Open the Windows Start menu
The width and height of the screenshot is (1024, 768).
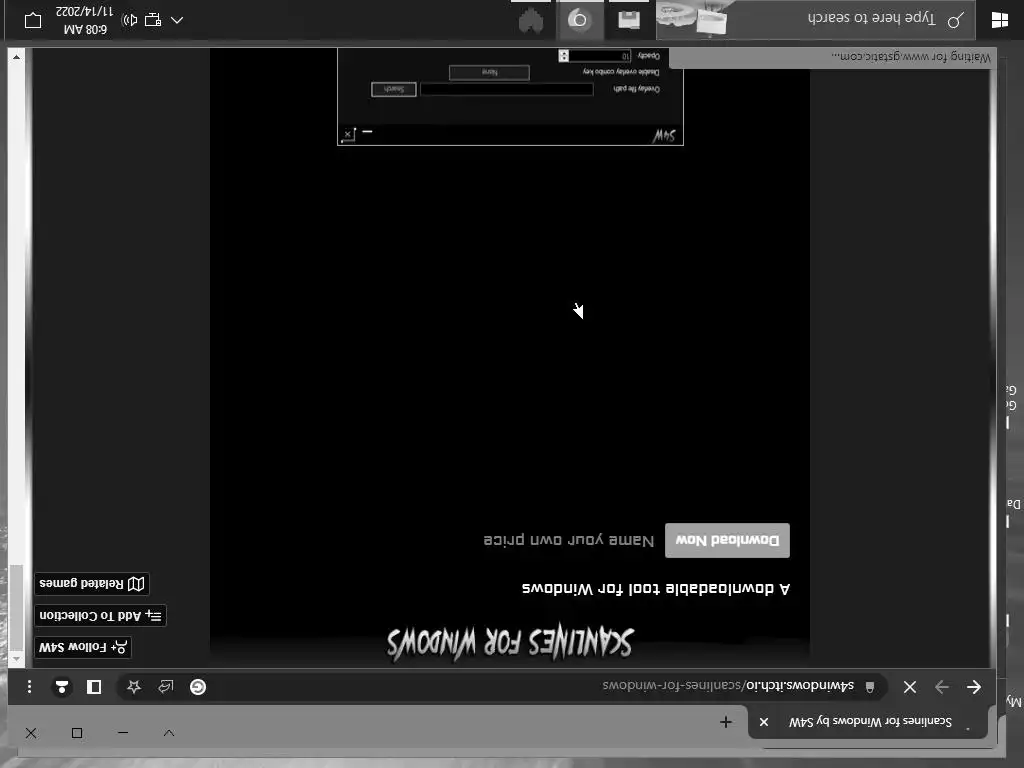pos(999,20)
